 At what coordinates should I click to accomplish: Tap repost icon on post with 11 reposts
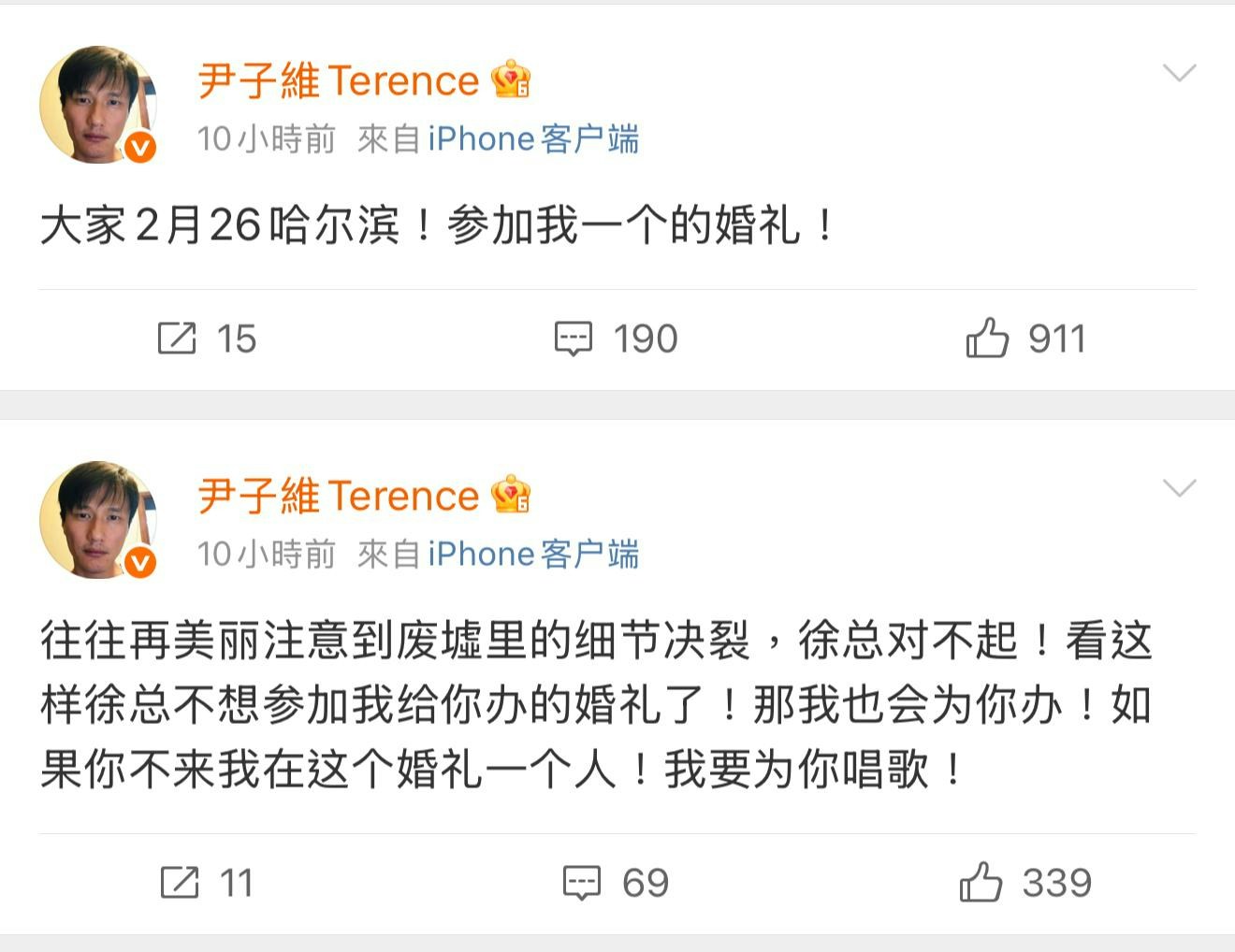tap(179, 883)
